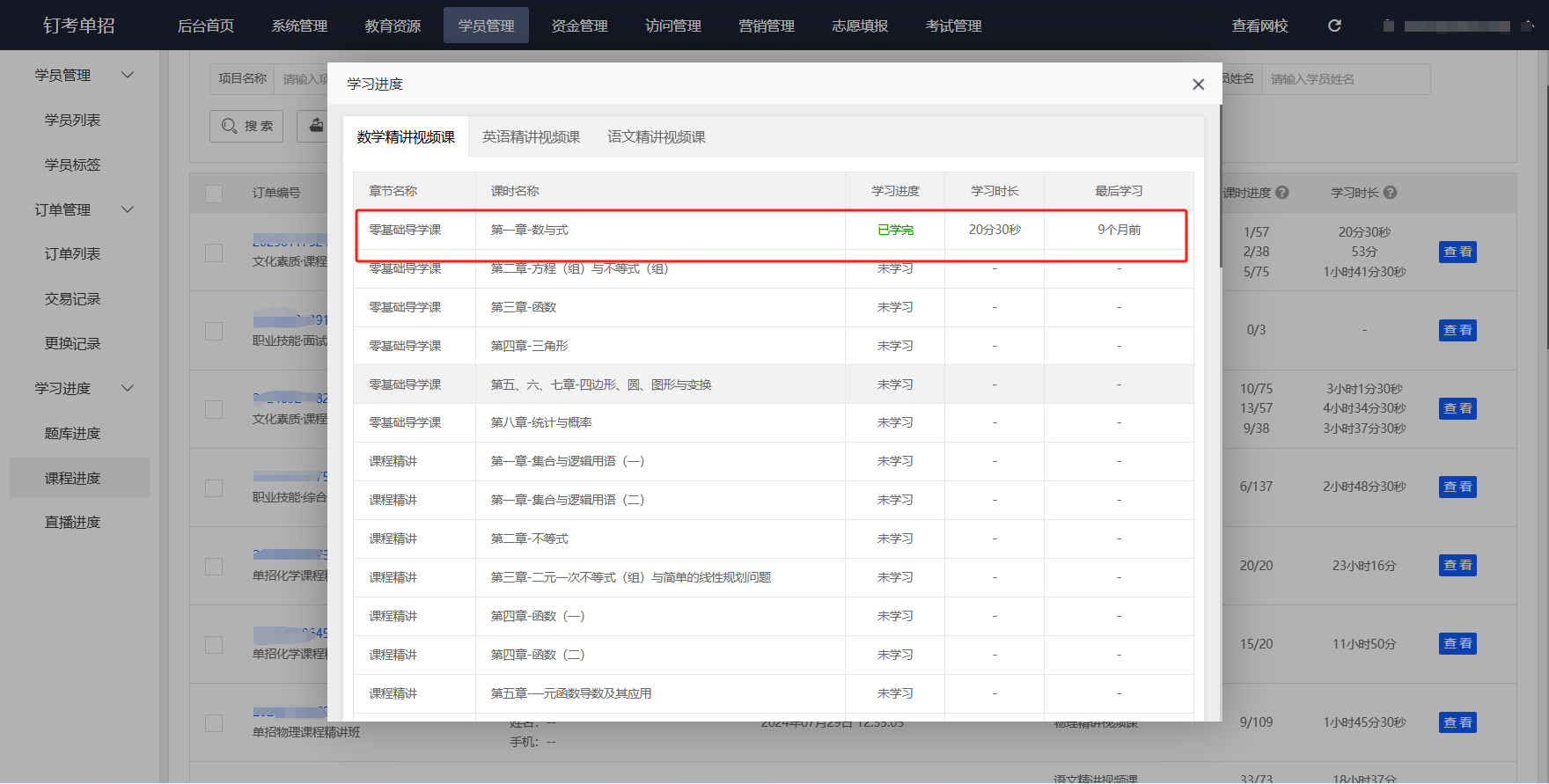Switch to the 语文精讲视频课 tab

coord(656,137)
